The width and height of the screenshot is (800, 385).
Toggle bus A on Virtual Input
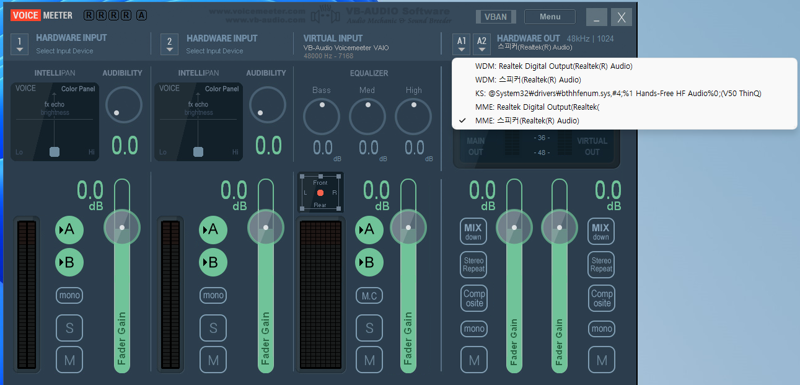coord(369,230)
